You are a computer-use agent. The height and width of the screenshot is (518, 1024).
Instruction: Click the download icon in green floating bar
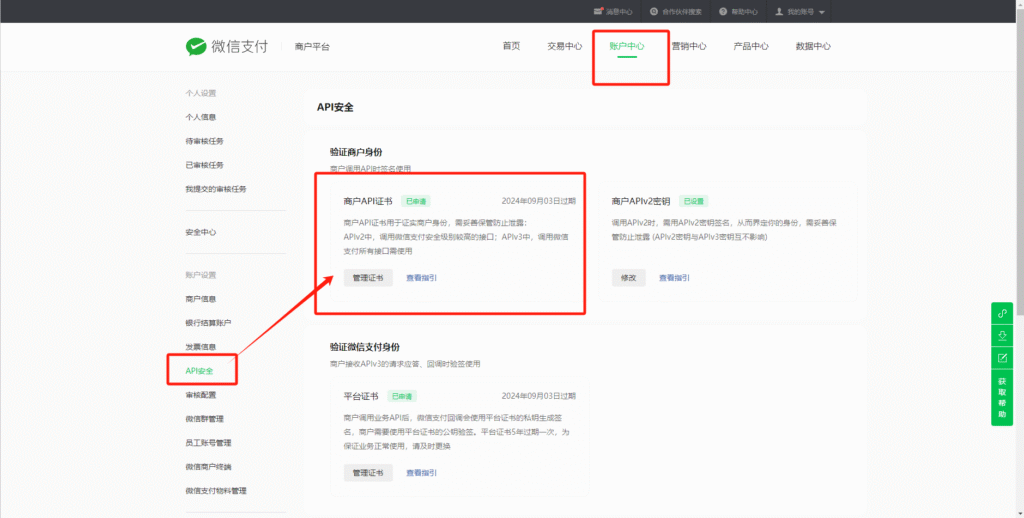pos(1002,336)
